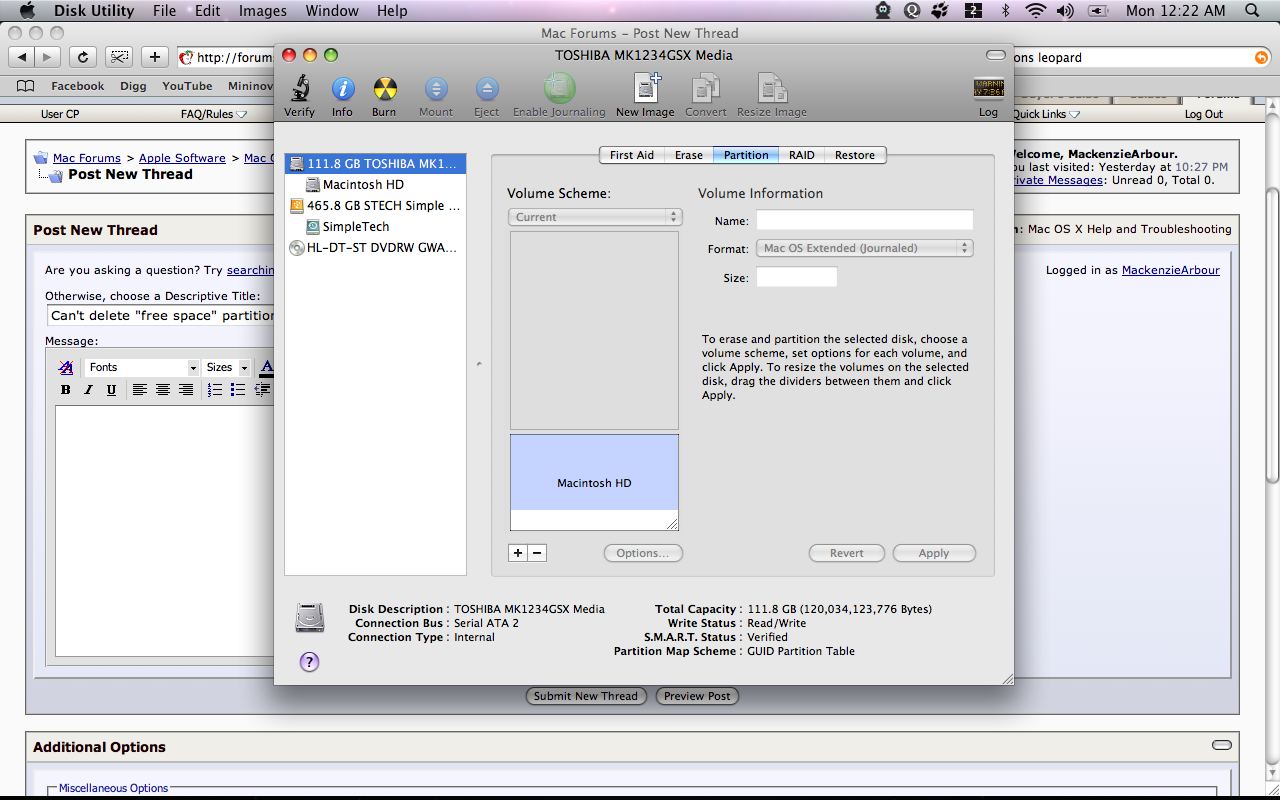Viewport: 1280px width, 800px height.
Task: Click into the volume Size field
Action: tap(796, 277)
